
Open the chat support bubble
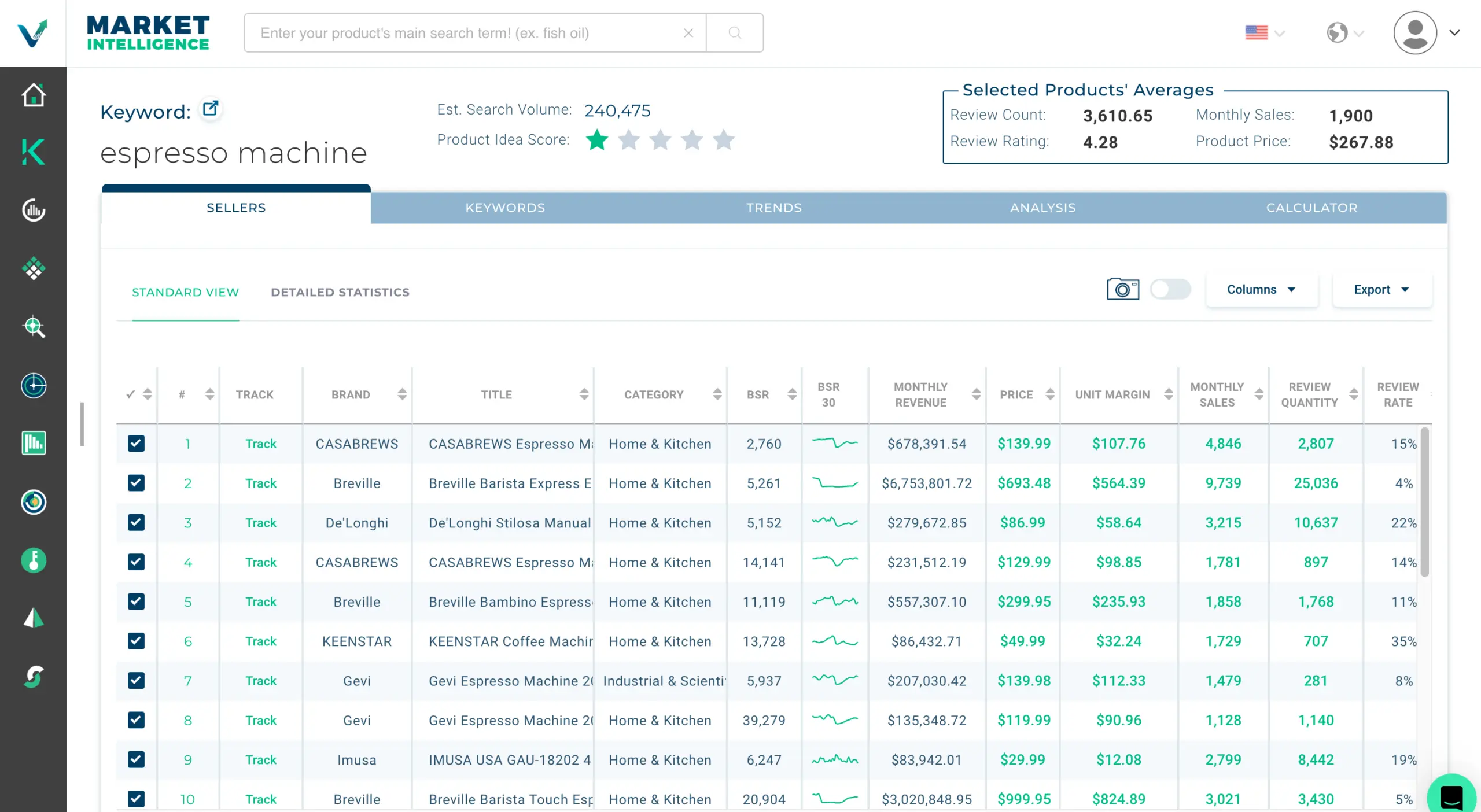[1452, 796]
